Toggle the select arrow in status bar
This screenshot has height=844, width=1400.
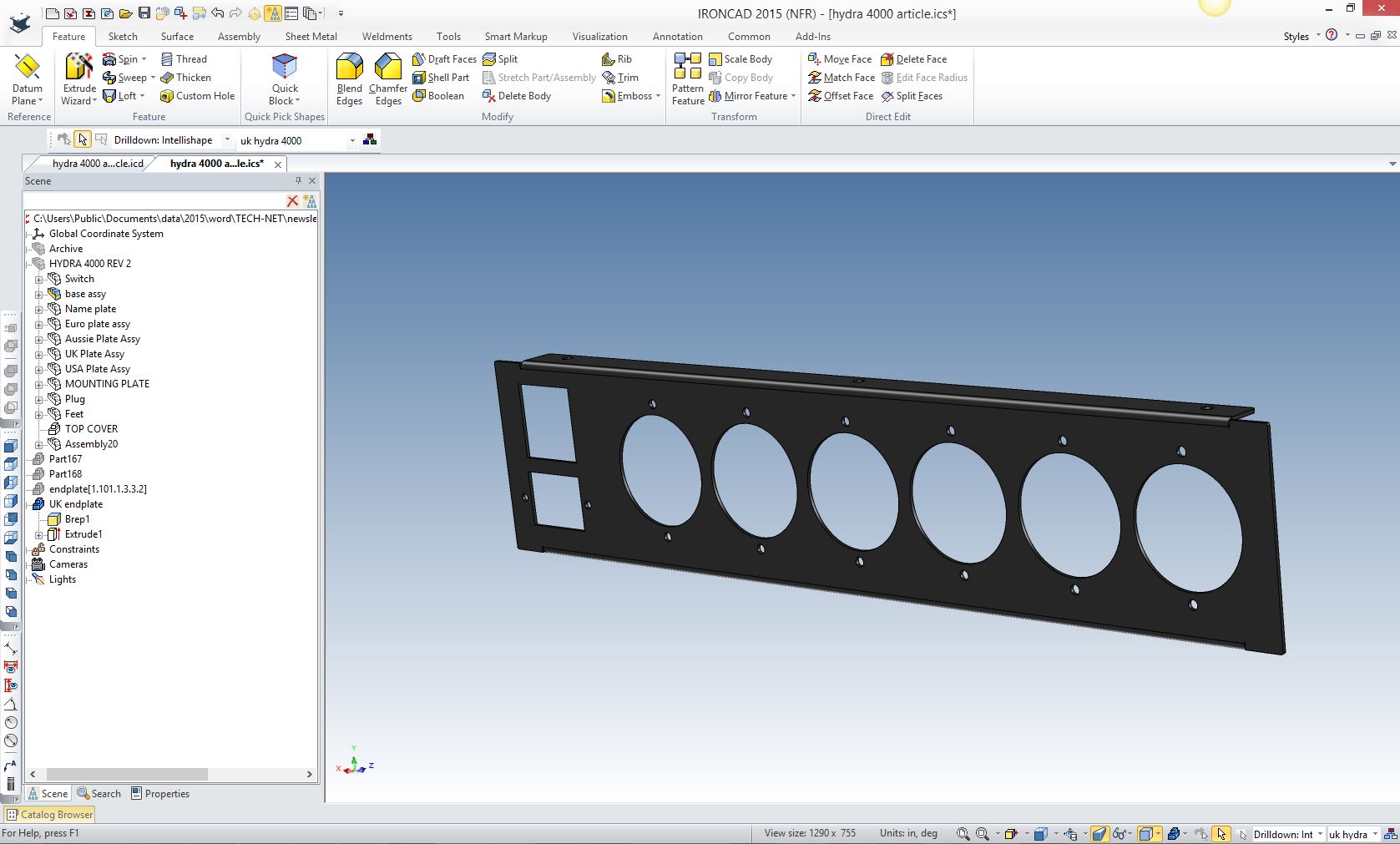1221,833
